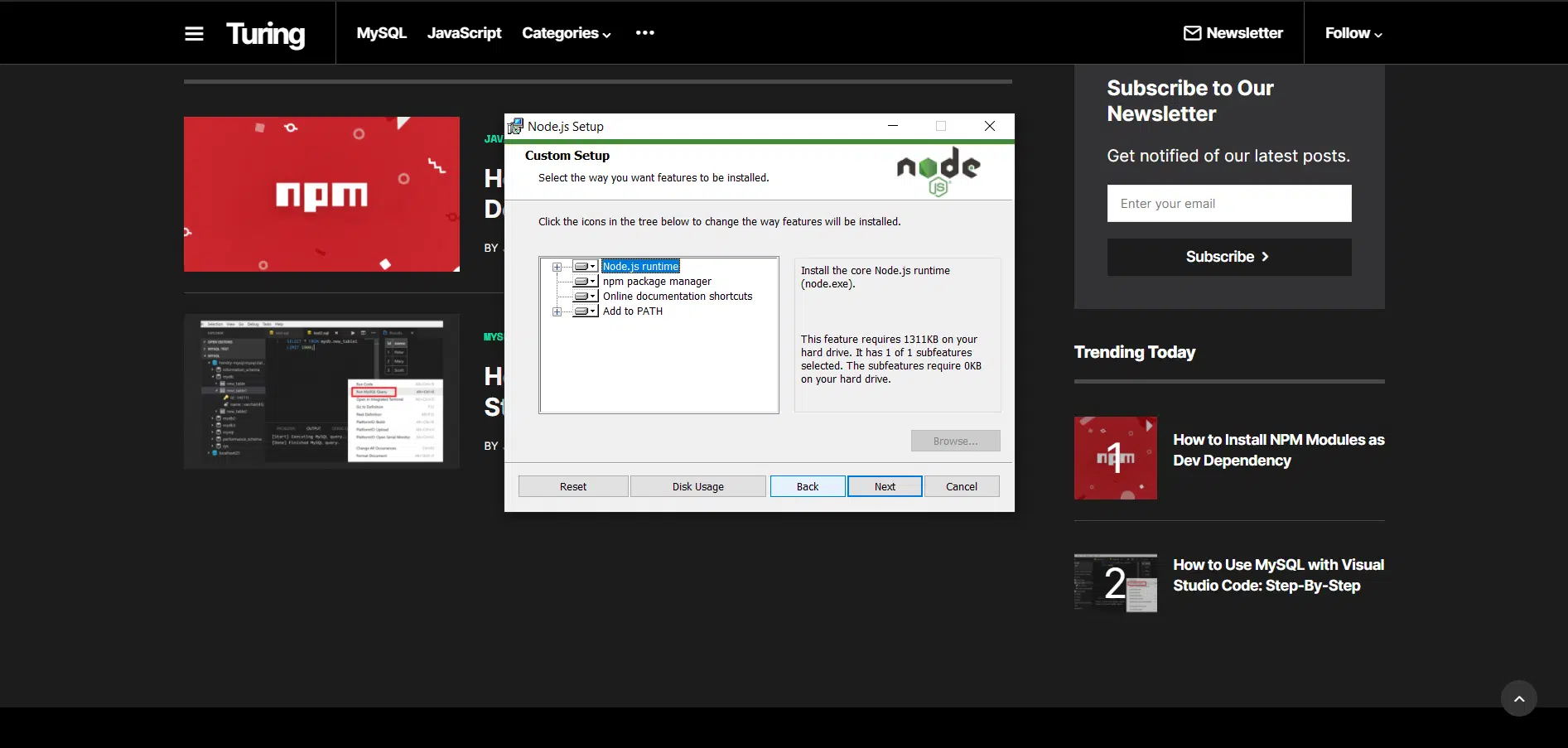1568x748 pixels.
Task: Click the number 2 trending thumbnail
Action: [1115, 583]
